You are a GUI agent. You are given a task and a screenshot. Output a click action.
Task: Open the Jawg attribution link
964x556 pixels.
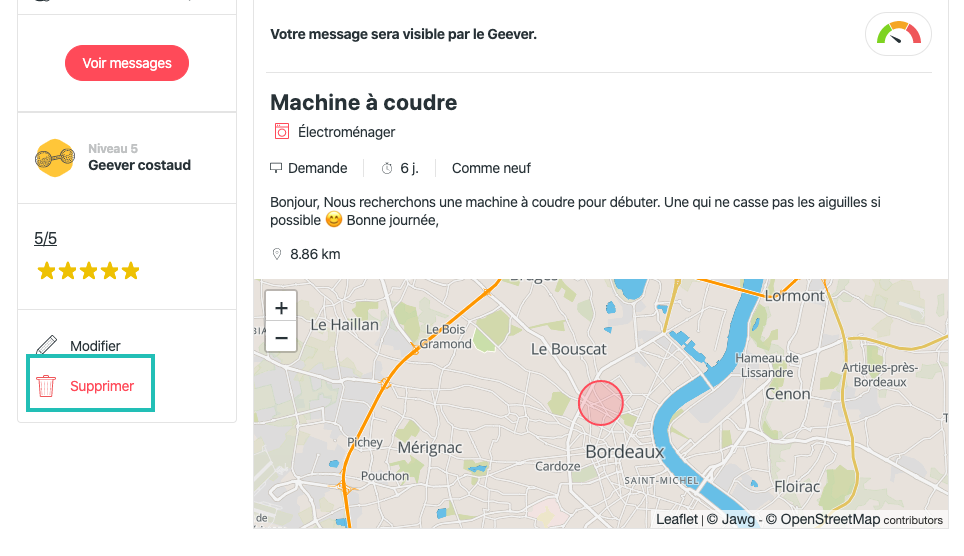point(738,519)
